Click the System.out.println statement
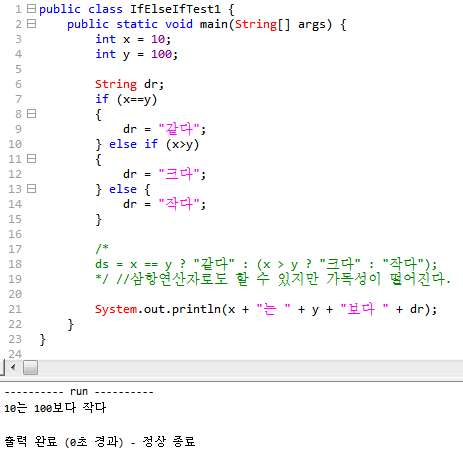Image resolution: width=463 pixels, height=463 pixels. [x=266, y=309]
